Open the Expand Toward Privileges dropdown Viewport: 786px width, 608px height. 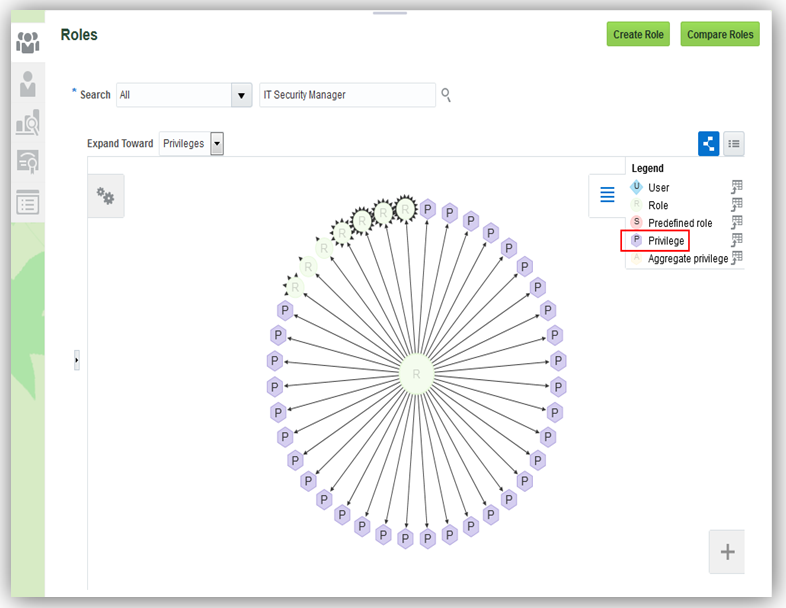[217, 144]
